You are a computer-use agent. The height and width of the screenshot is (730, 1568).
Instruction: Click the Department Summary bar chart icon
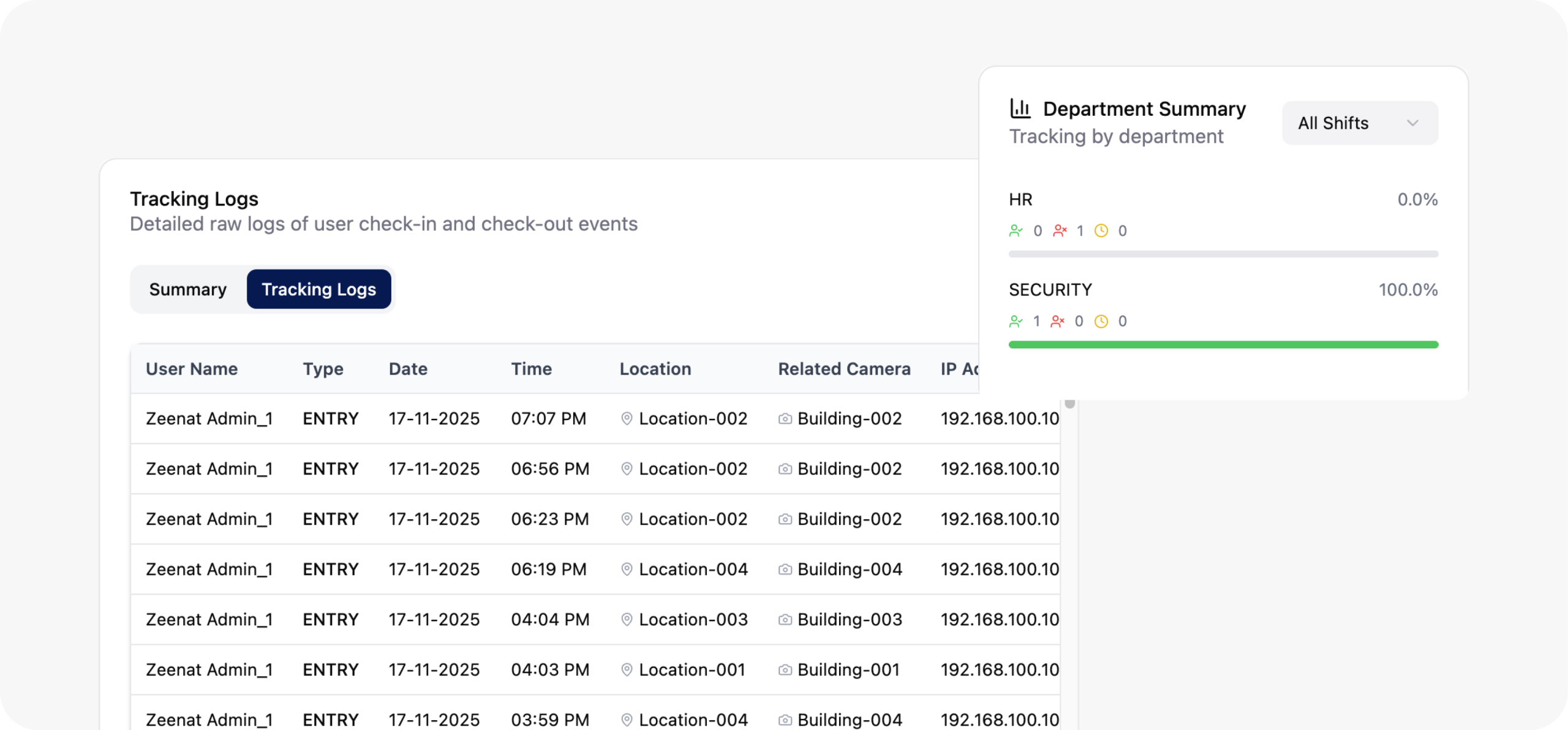pyautogui.click(x=1020, y=109)
